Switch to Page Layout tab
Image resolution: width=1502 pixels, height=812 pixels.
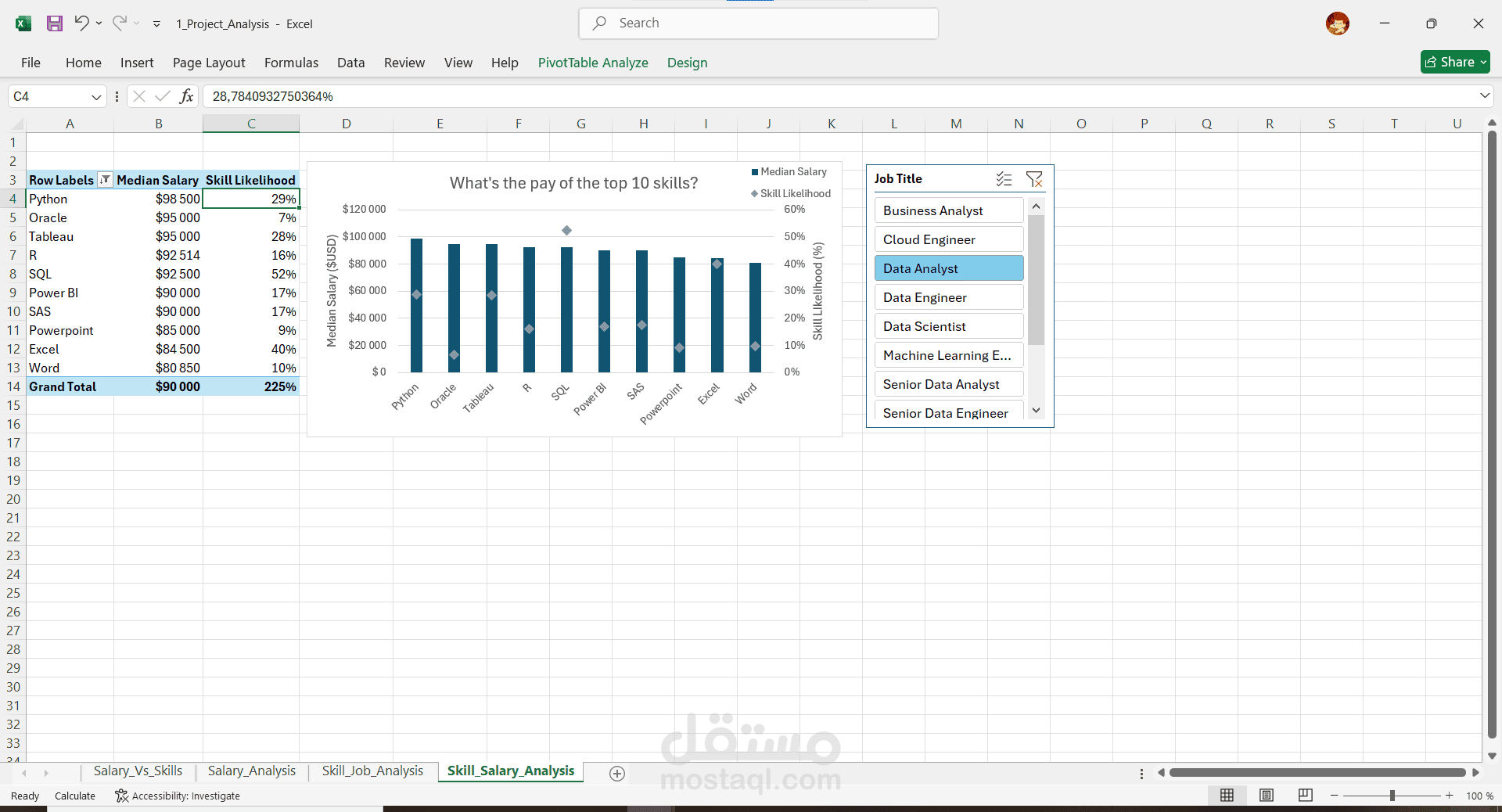click(x=209, y=63)
